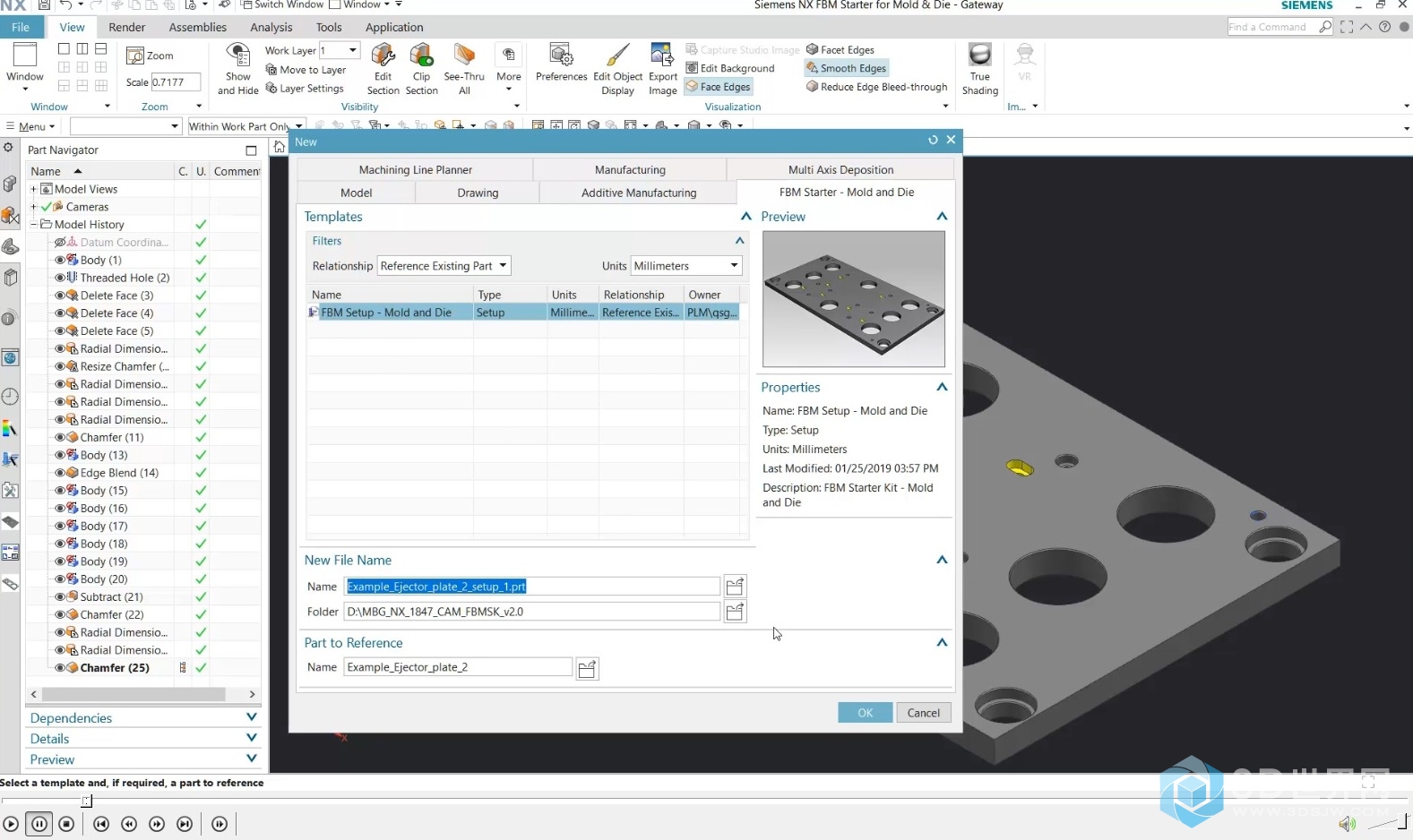Browse for destination folder
The width and height of the screenshot is (1413, 840).
tap(735, 612)
